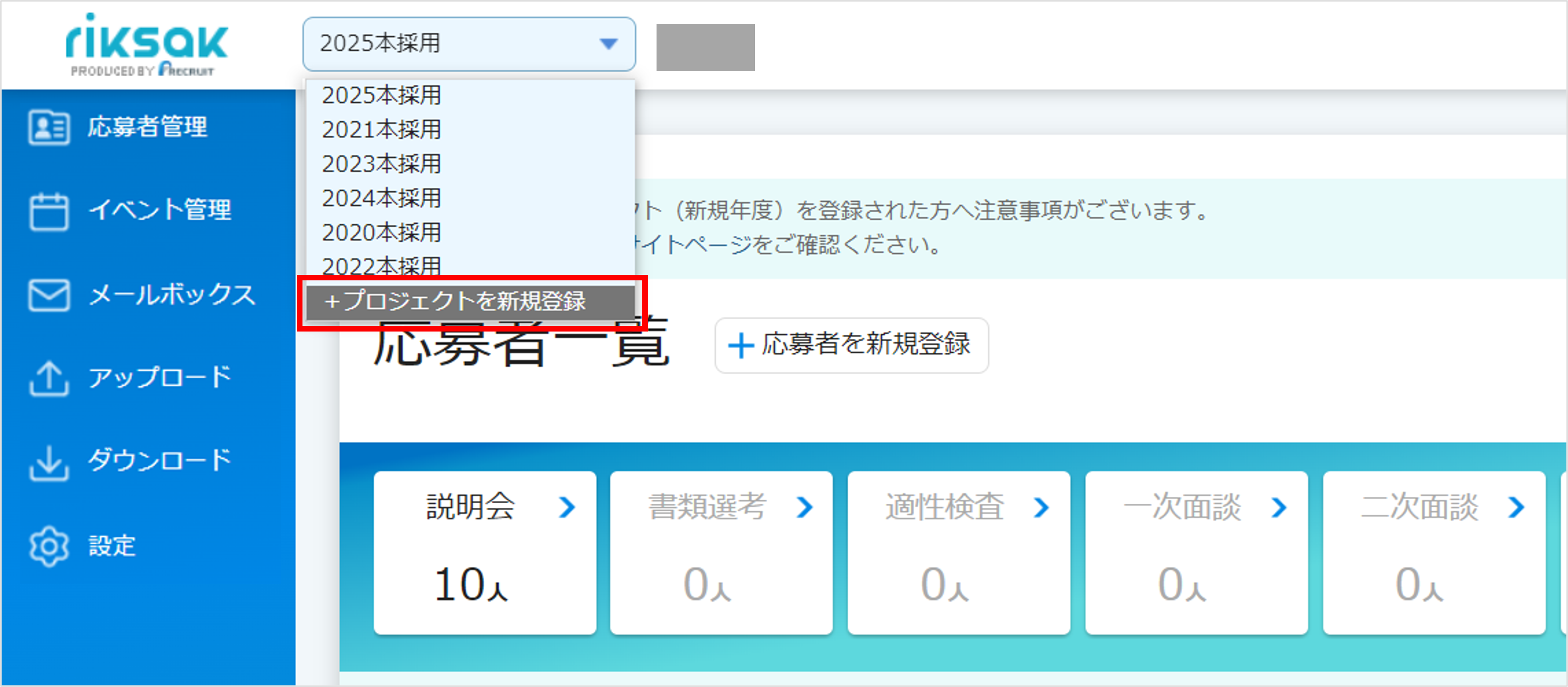Select 2024本採用 from project list

(470, 198)
